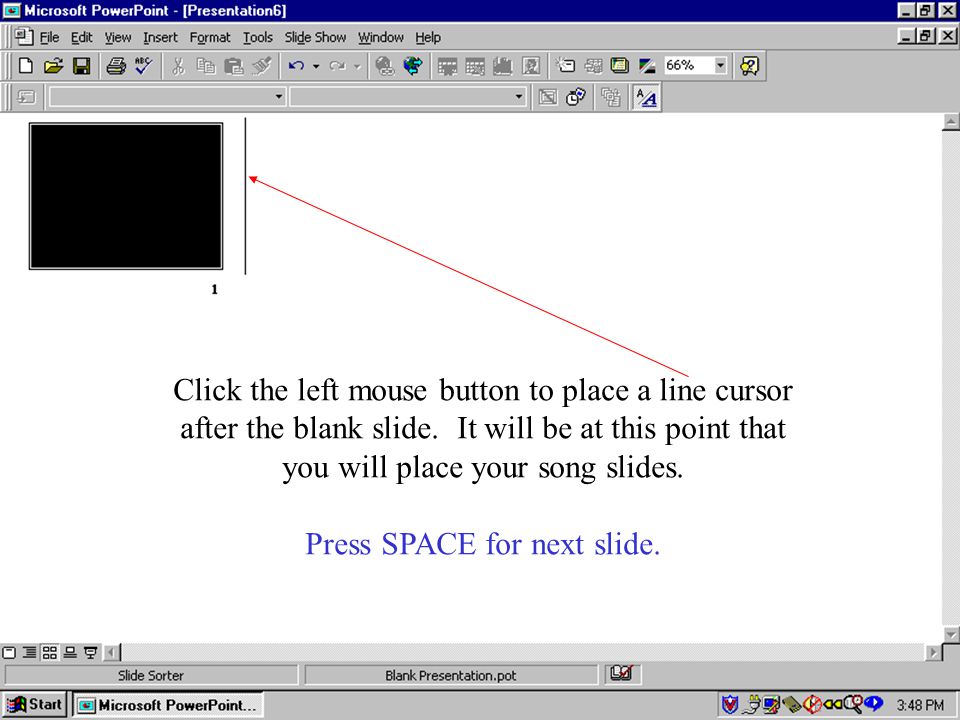Switch to Notes Page View button
The height and width of the screenshot is (720, 960).
coord(70,653)
